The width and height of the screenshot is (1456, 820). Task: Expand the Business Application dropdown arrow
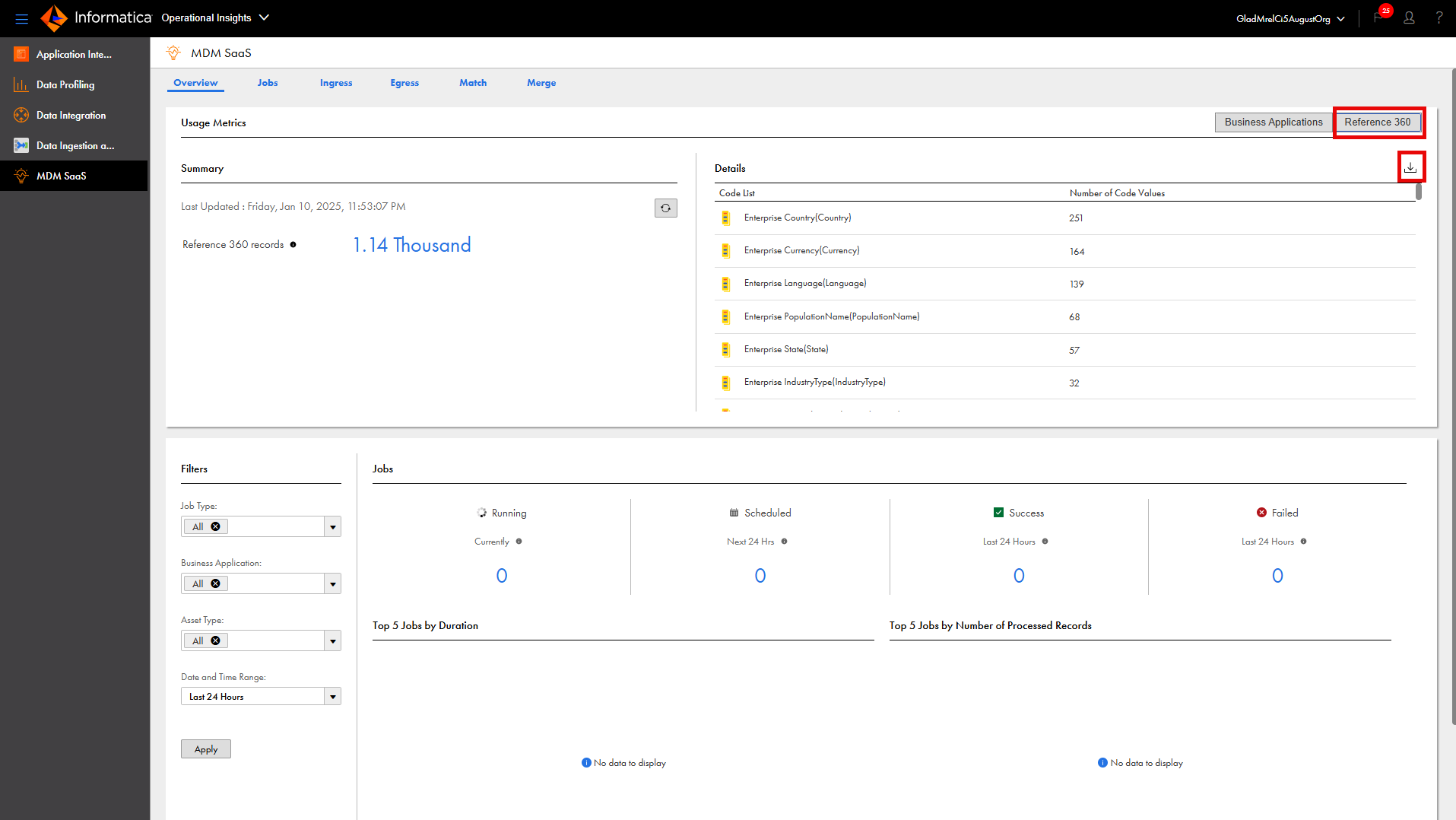point(332,583)
